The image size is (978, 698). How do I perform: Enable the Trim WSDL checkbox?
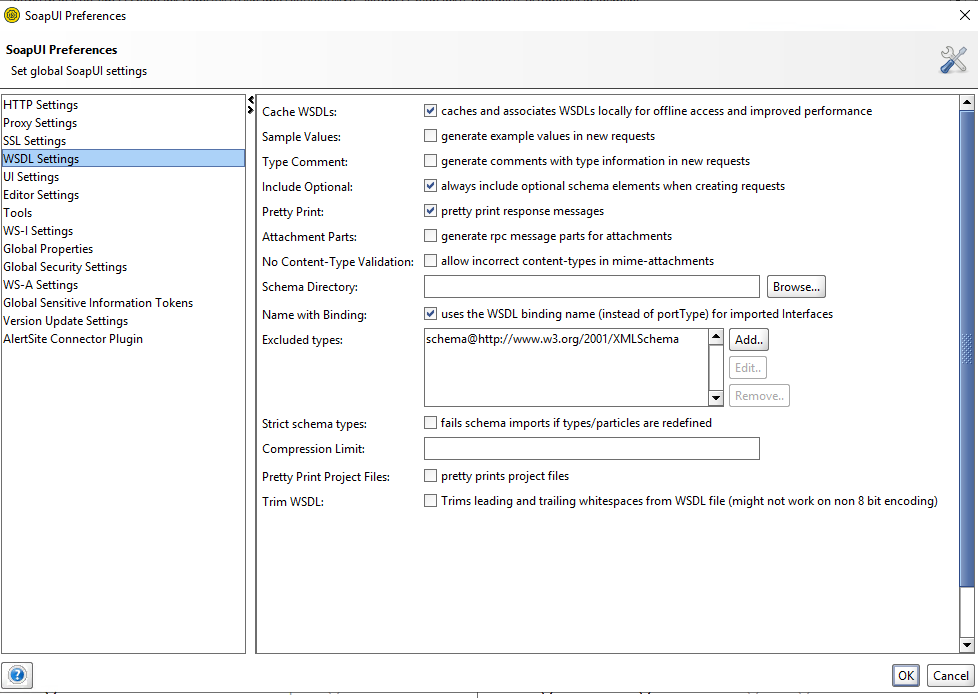coord(430,501)
